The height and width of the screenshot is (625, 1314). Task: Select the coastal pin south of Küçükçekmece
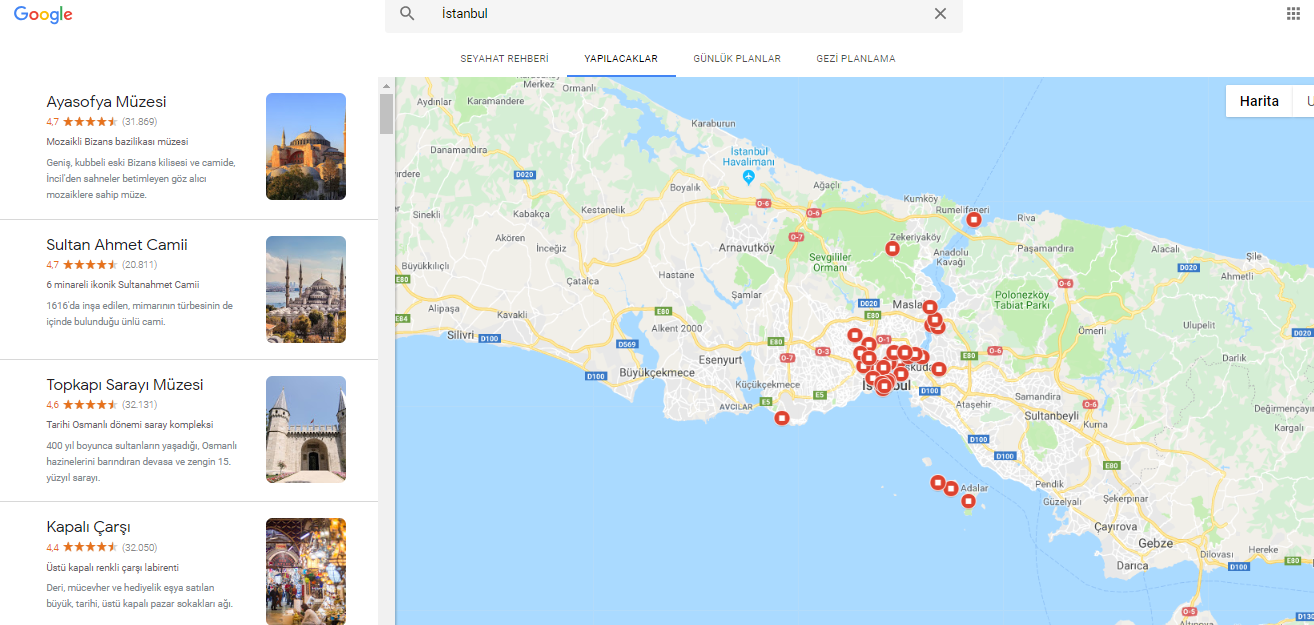782,418
